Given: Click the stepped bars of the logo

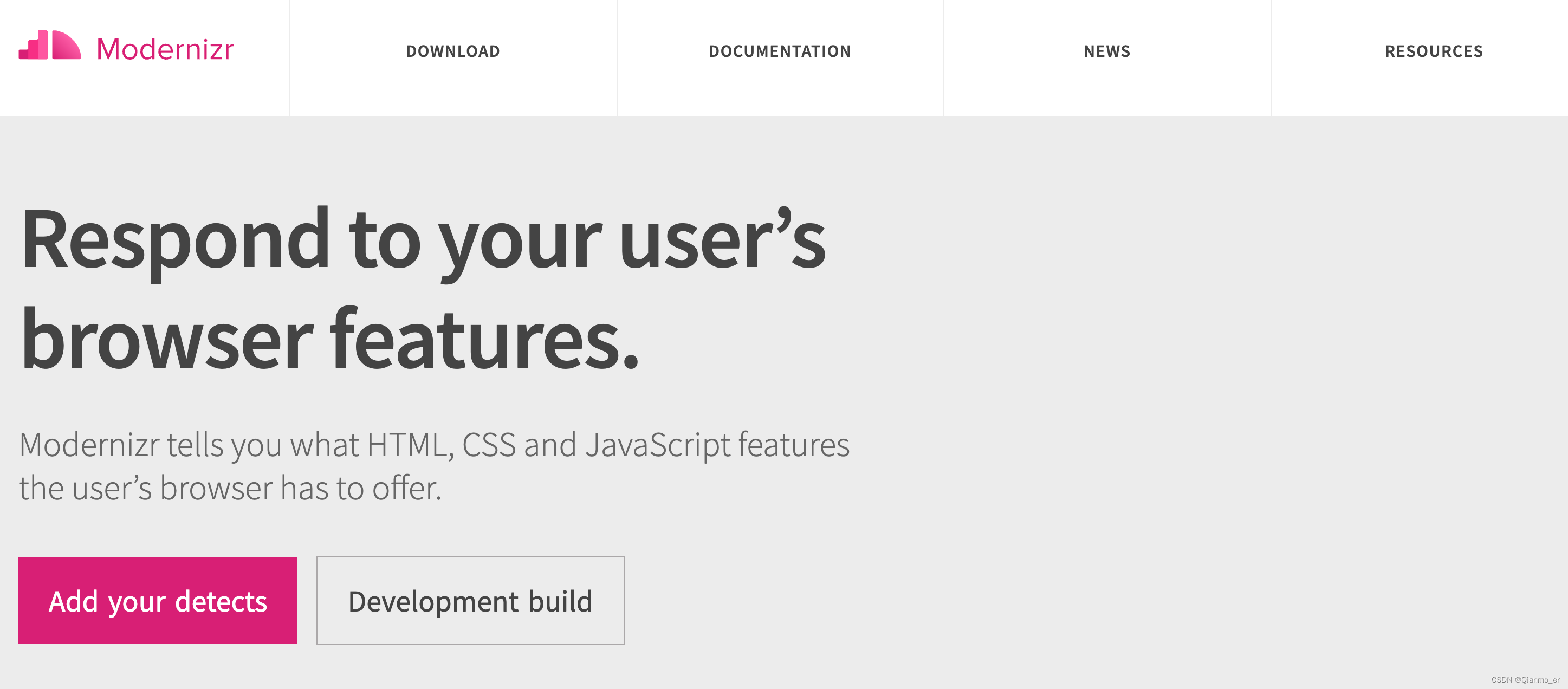Looking at the screenshot, I should pyautogui.click(x=34, y=47).
